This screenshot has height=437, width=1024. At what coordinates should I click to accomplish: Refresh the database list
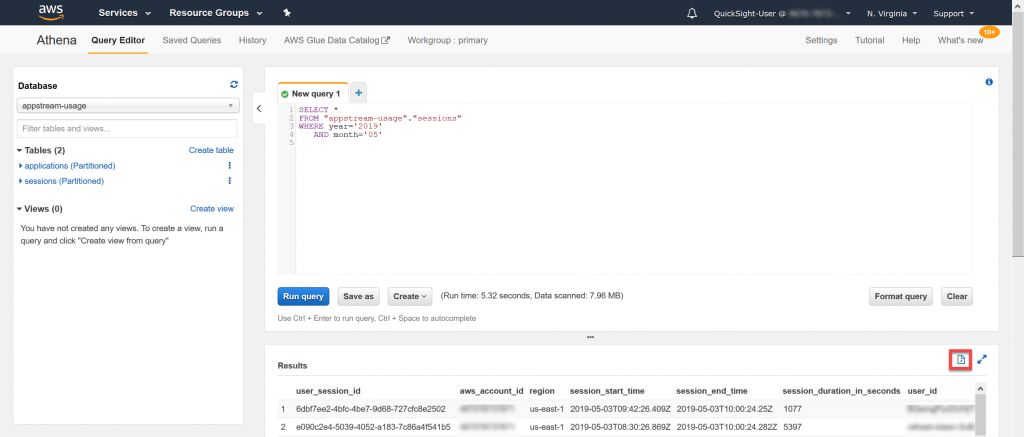234,85
